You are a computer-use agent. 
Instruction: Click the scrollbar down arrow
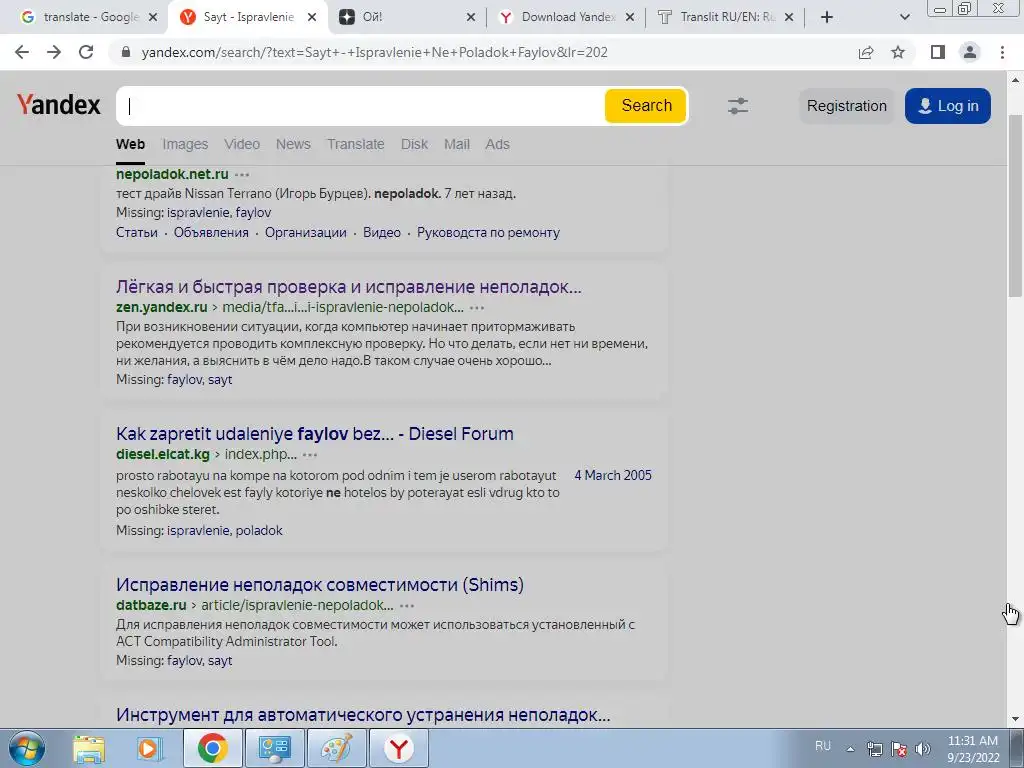click(x=1015, y=719)
